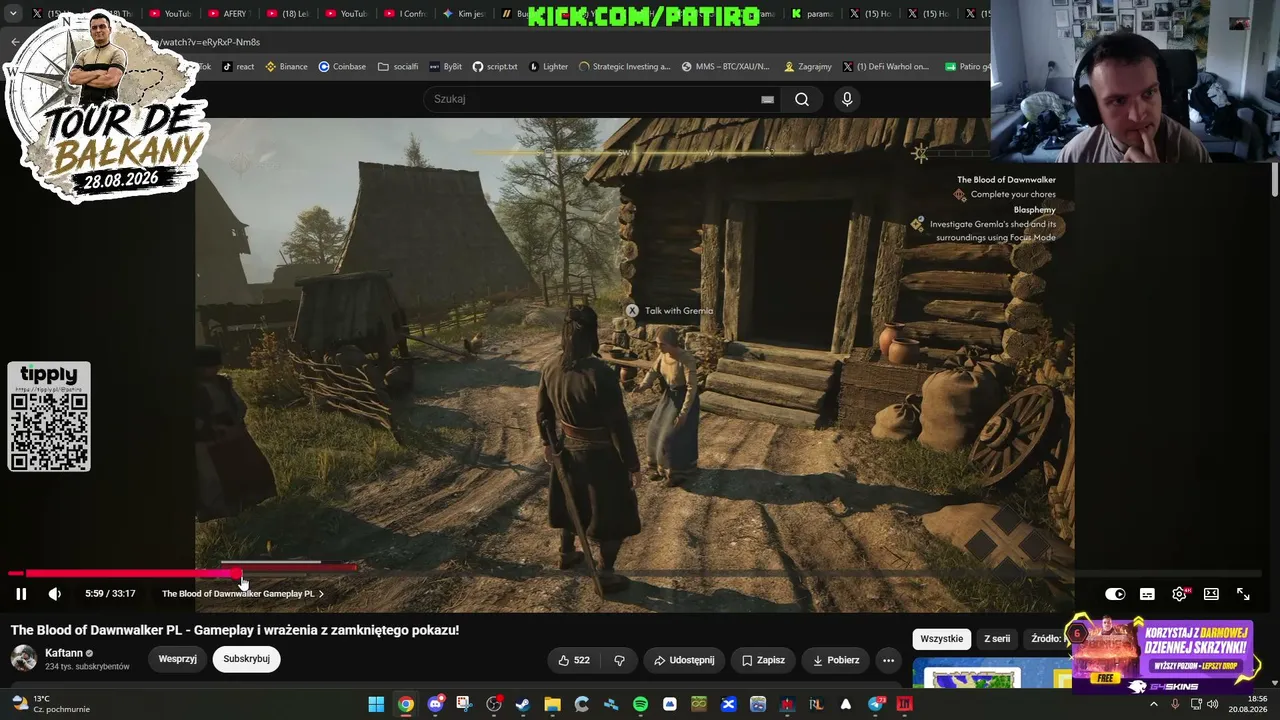Open the player settings gear
The image size is (1280, 720).
[1180, 594]
